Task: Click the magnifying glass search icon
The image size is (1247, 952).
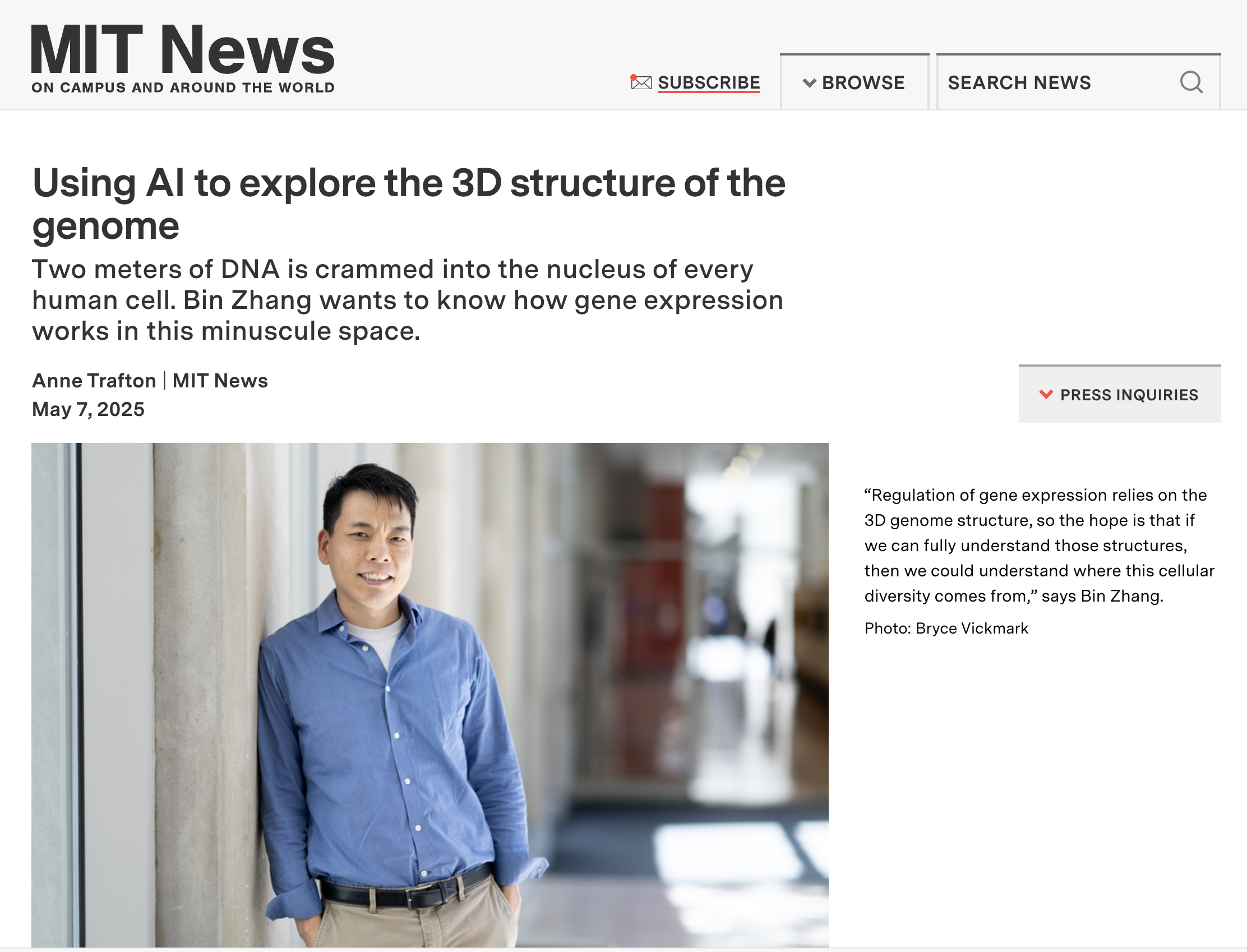Action: (x=1191, y=83)
